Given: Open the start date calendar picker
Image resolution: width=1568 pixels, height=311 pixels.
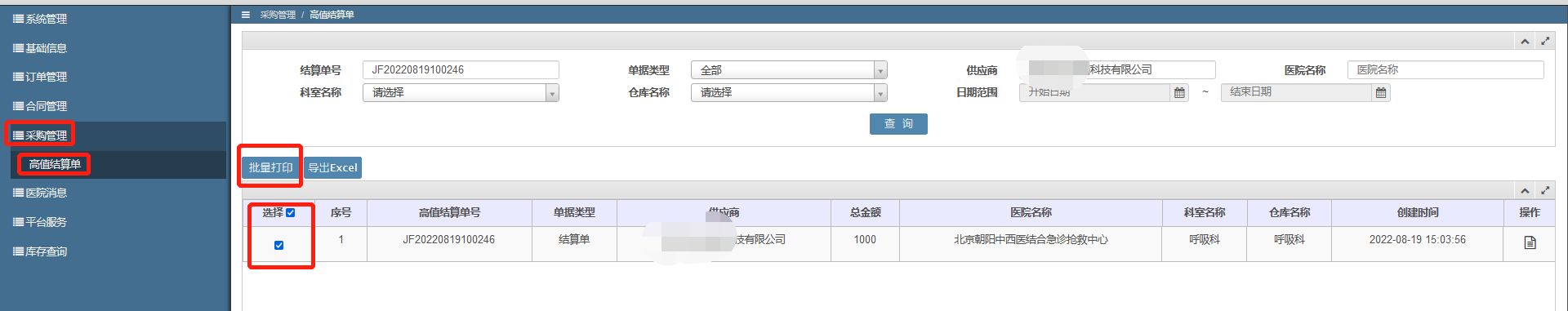Looking at the screenshot, I should click(x=1179, y=93).
